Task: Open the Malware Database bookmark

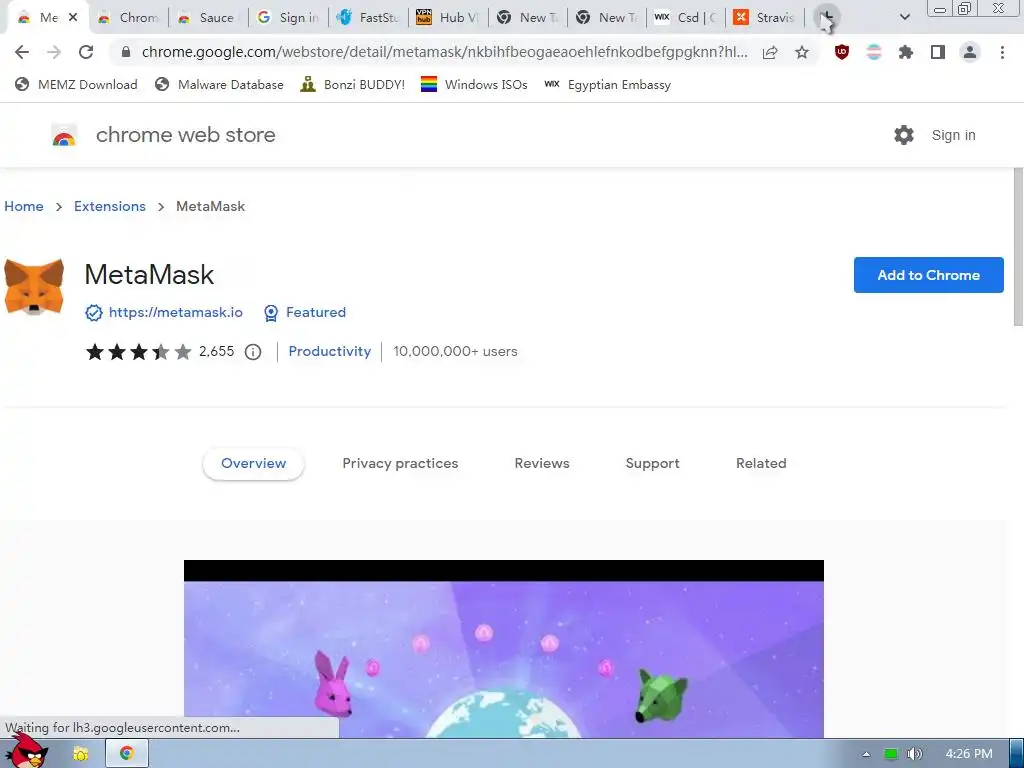Action: coord(219,84)
